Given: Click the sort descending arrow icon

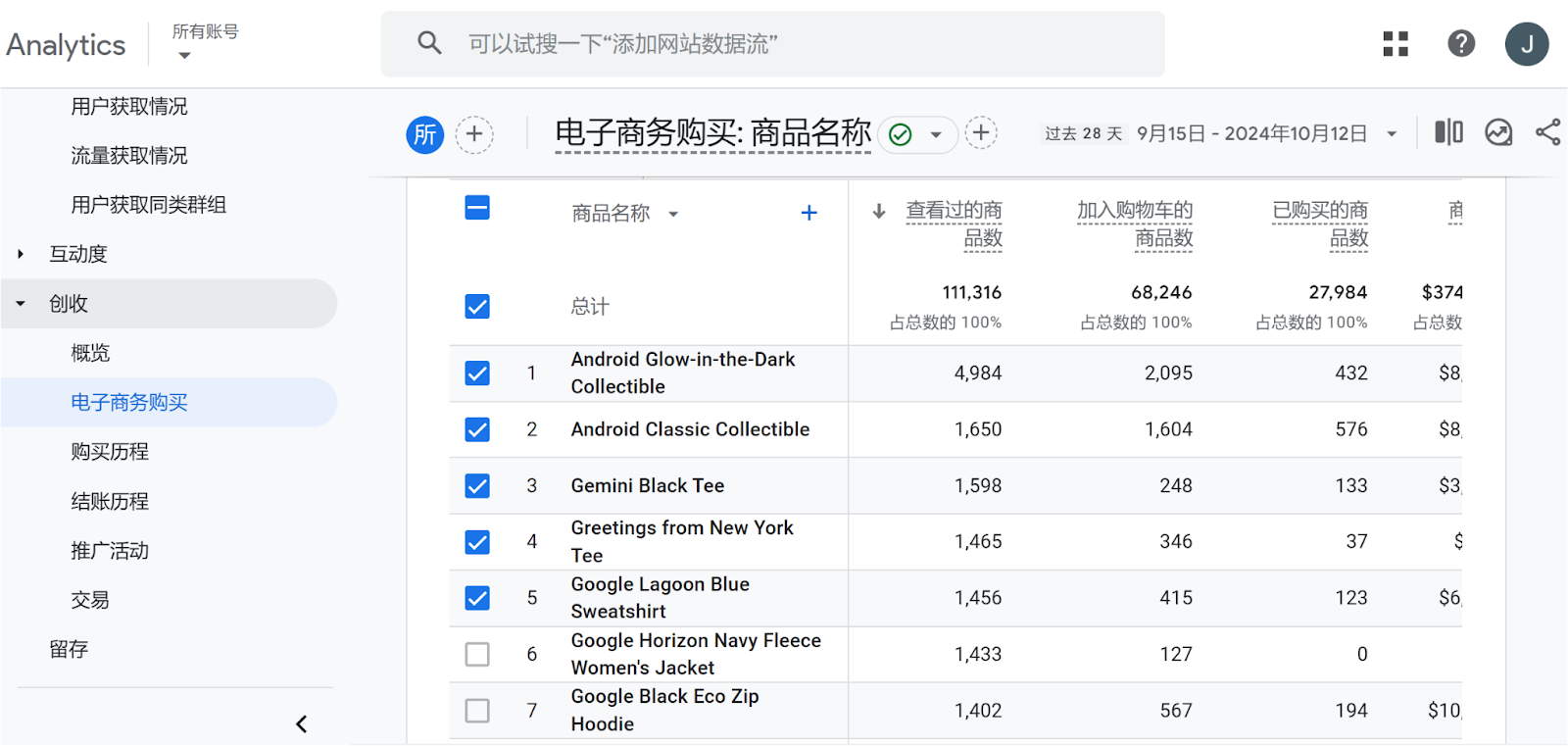Looking at the screenshot, I should pyautogui.click(x=879, y=211).
